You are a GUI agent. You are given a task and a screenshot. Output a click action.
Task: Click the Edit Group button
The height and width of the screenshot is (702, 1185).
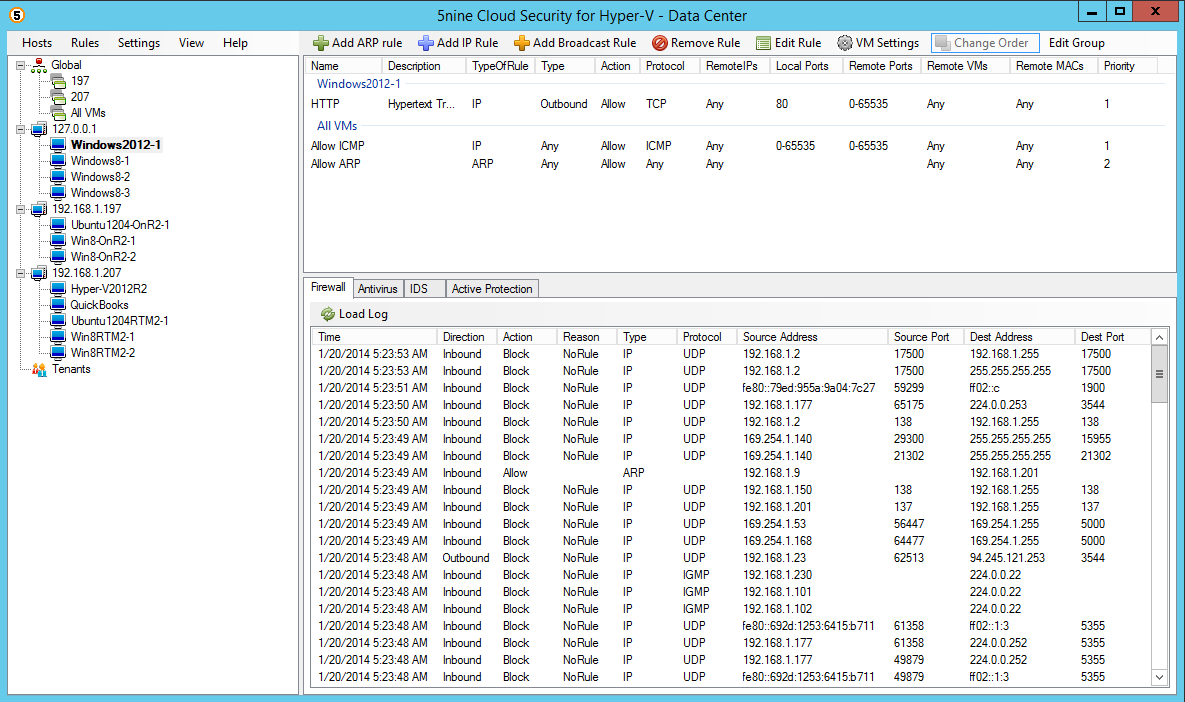(1076, 43)
